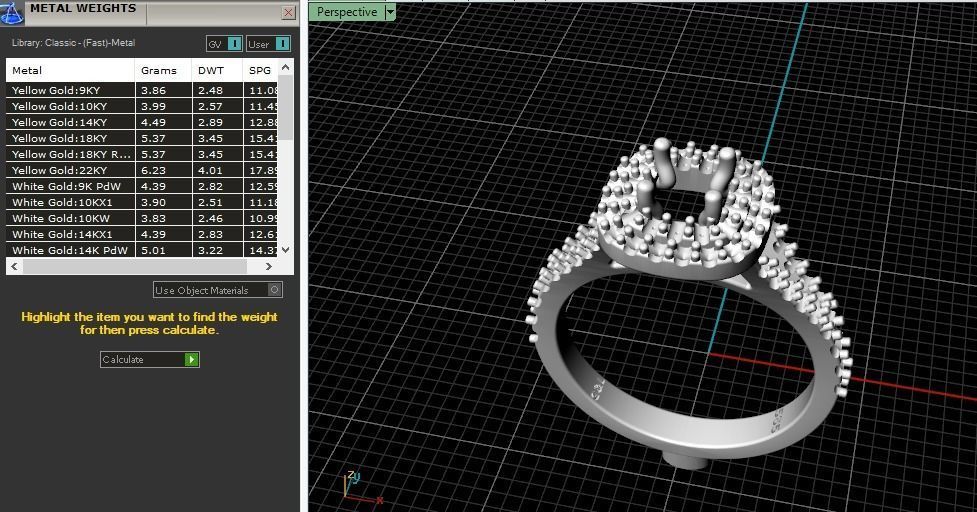Click the DWT column header
Viewport: 977px width, 512px height.
(x=217, y=70)
